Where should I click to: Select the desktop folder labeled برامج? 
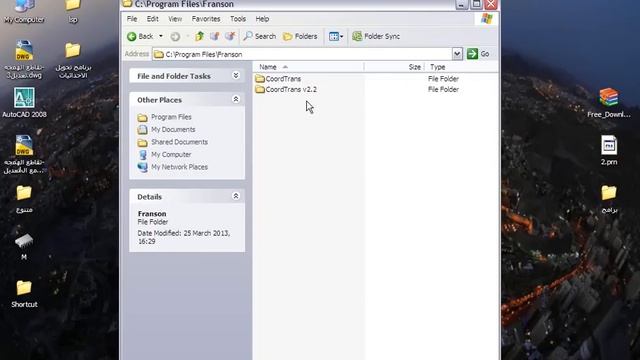click(609, 199)
